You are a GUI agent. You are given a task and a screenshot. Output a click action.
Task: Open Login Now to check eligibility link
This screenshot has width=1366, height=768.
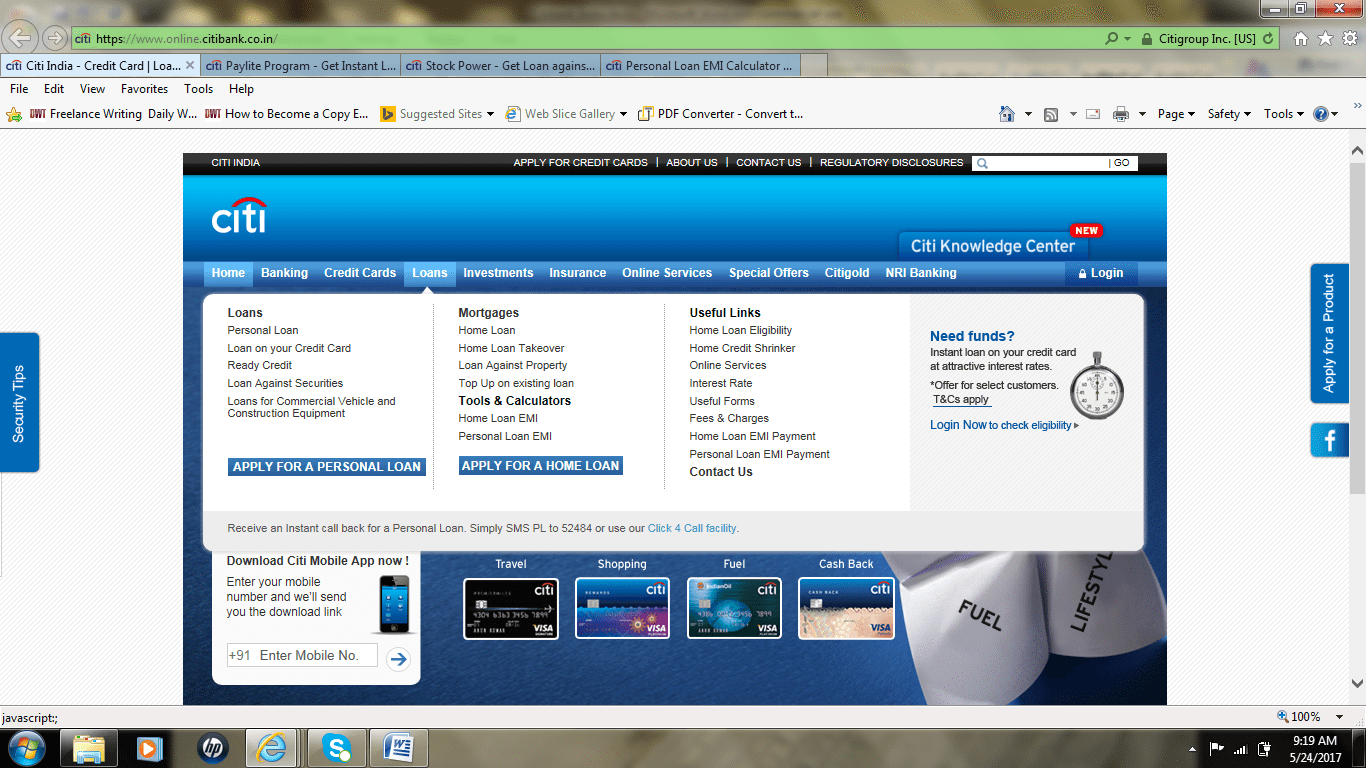[1004, 425]
